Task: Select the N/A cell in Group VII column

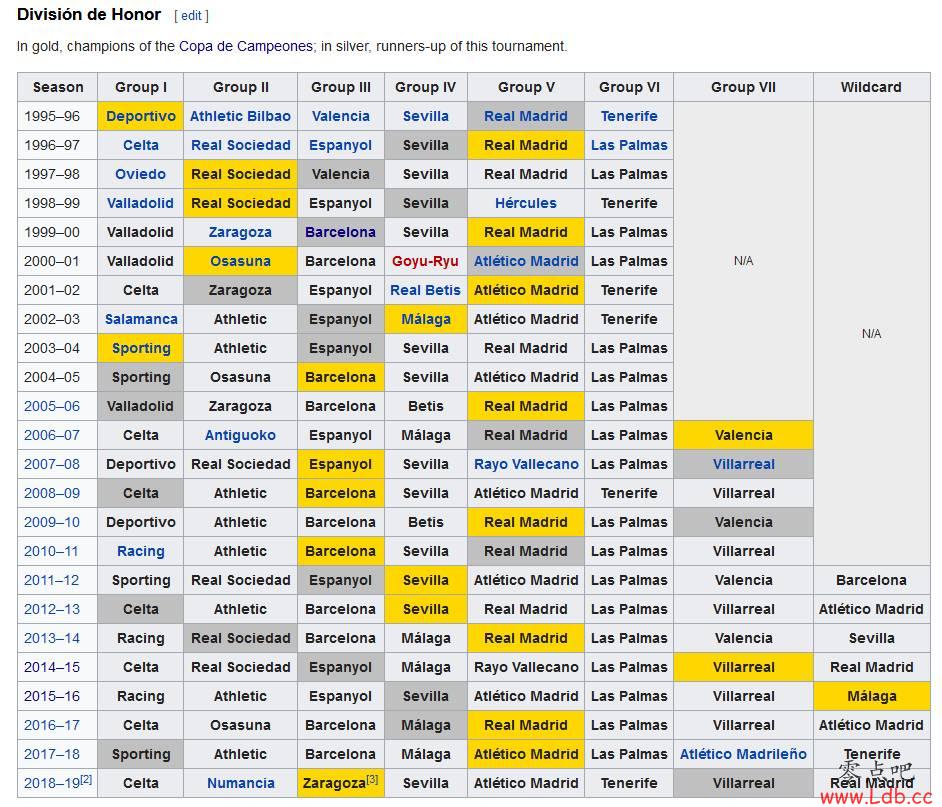Action: tap(743, 261)
